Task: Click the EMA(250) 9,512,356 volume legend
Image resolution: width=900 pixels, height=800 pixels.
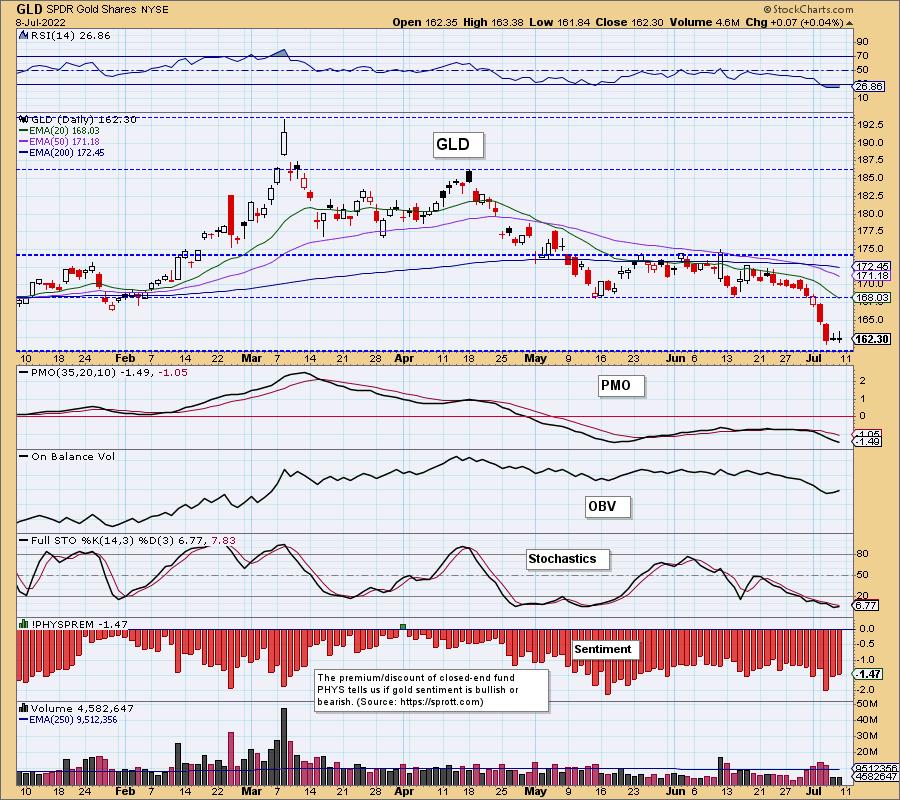Action: coord(74,720)
